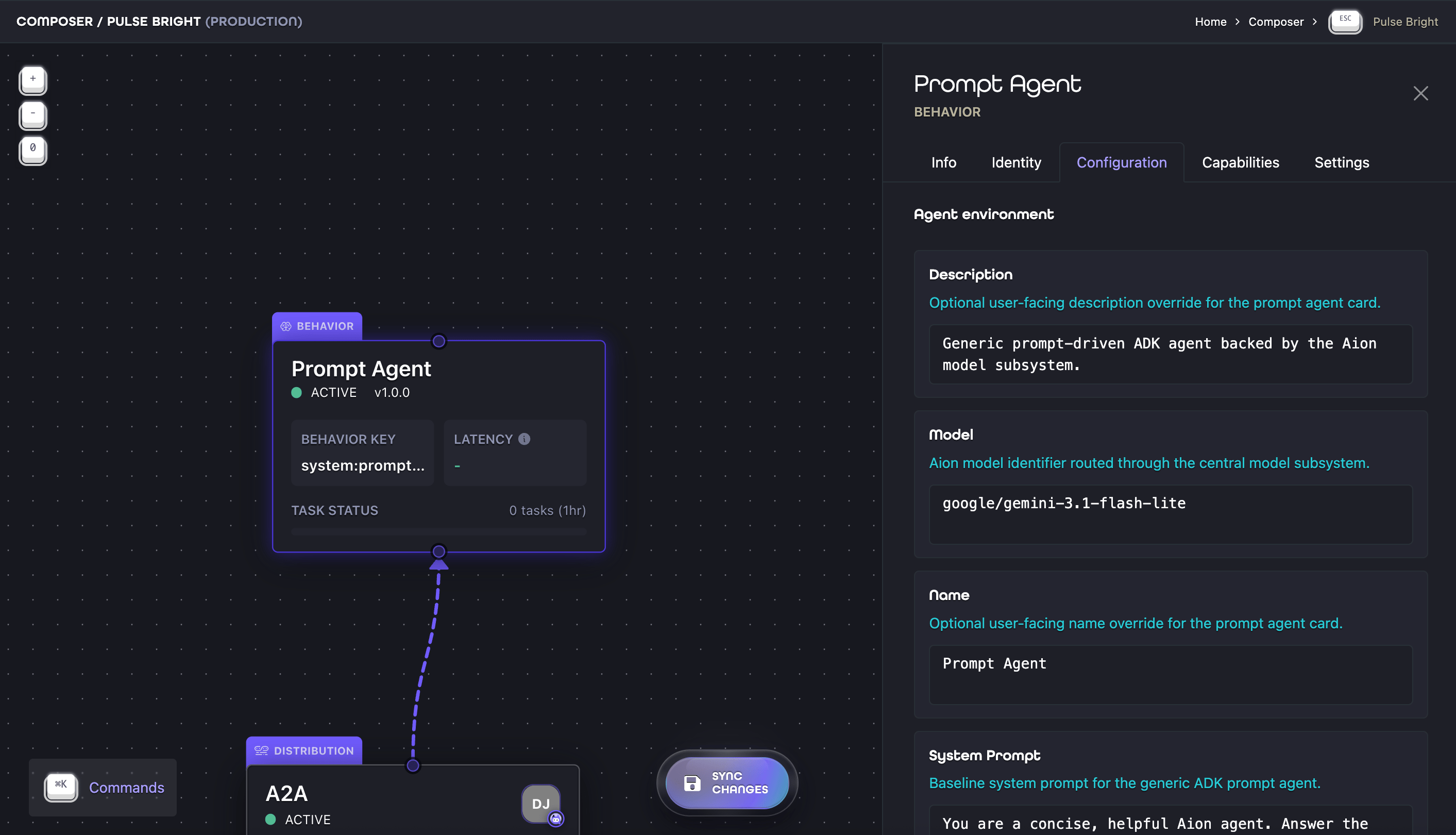Click the A2A node title
This screenshot has height=835, width=1456.
point(286,793)
